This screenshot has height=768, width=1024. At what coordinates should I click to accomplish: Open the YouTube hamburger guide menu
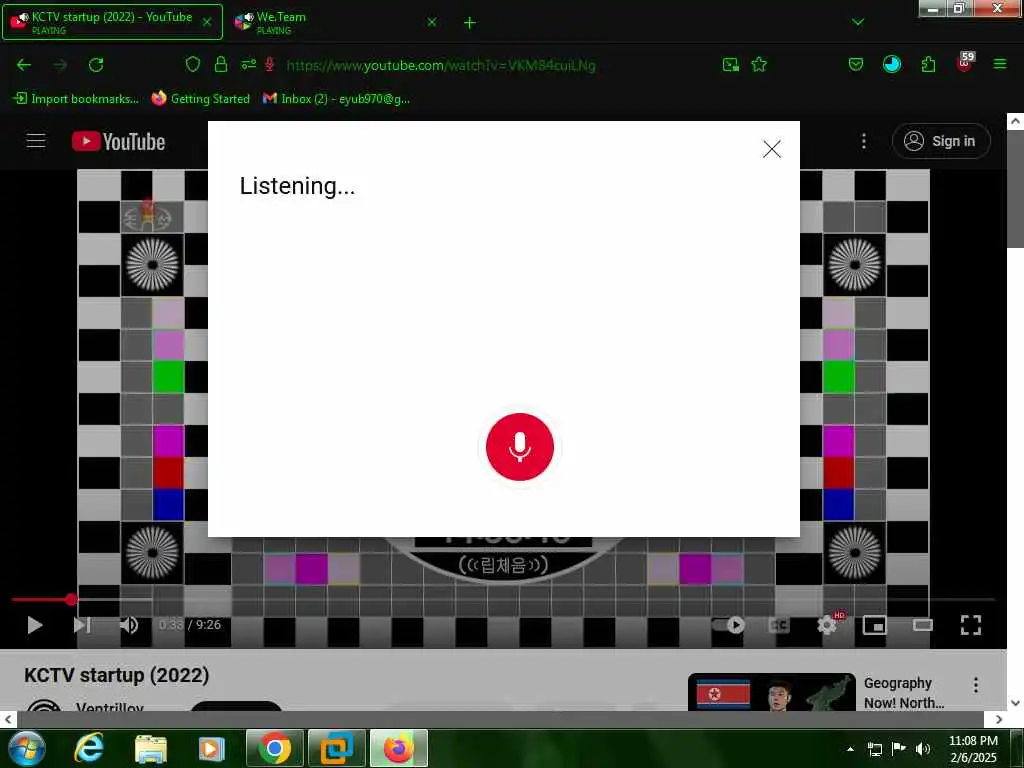point(36,140)
